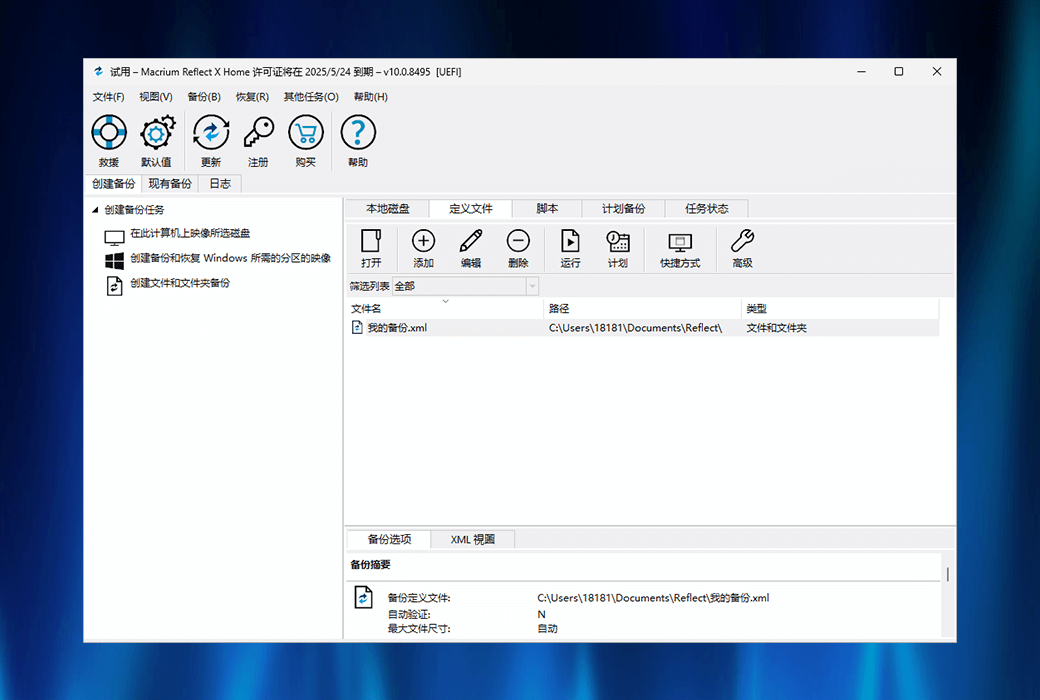Select the 编辑 pencil icon

click(471, 241)
